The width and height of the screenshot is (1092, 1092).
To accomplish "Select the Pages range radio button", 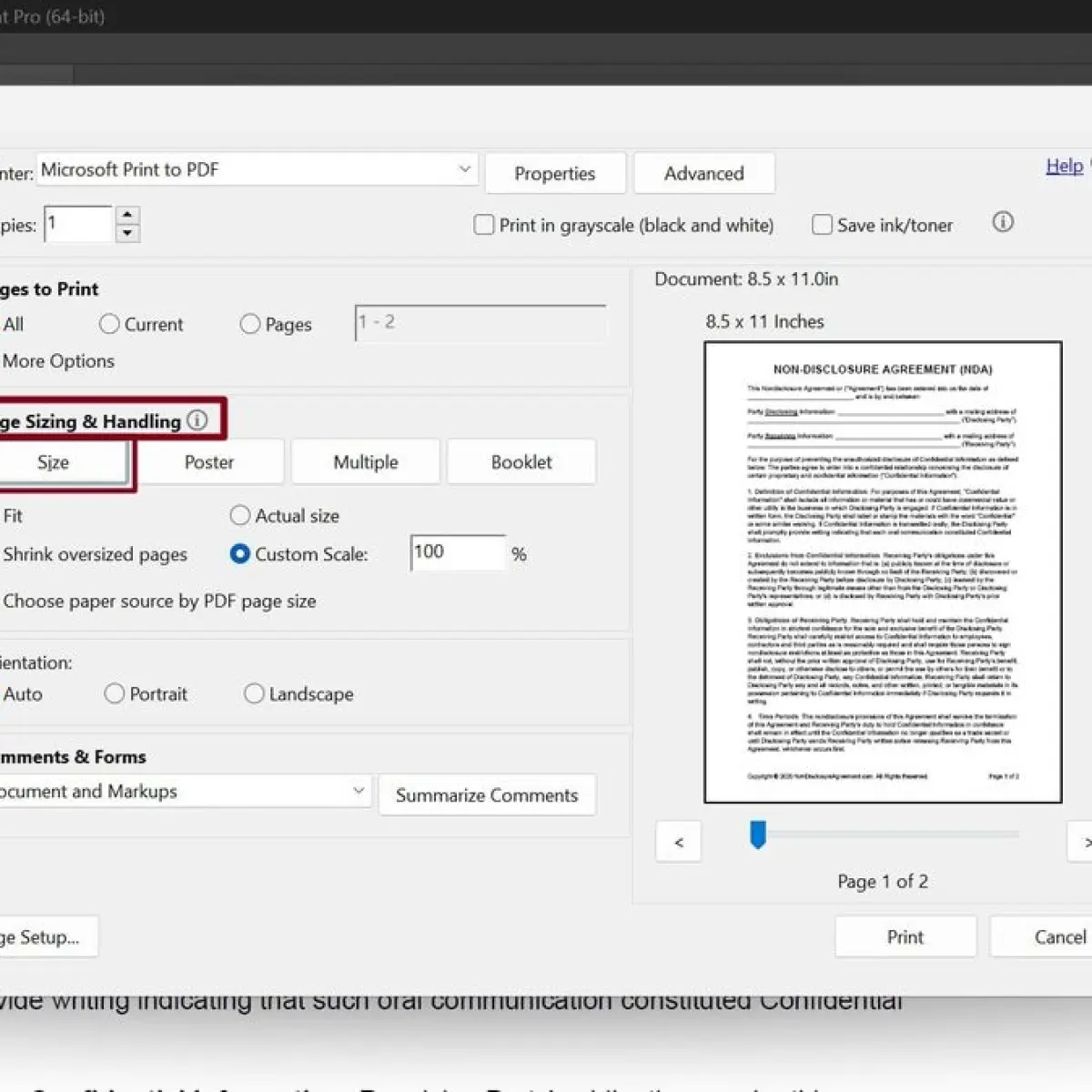I will tap(250, 324).
